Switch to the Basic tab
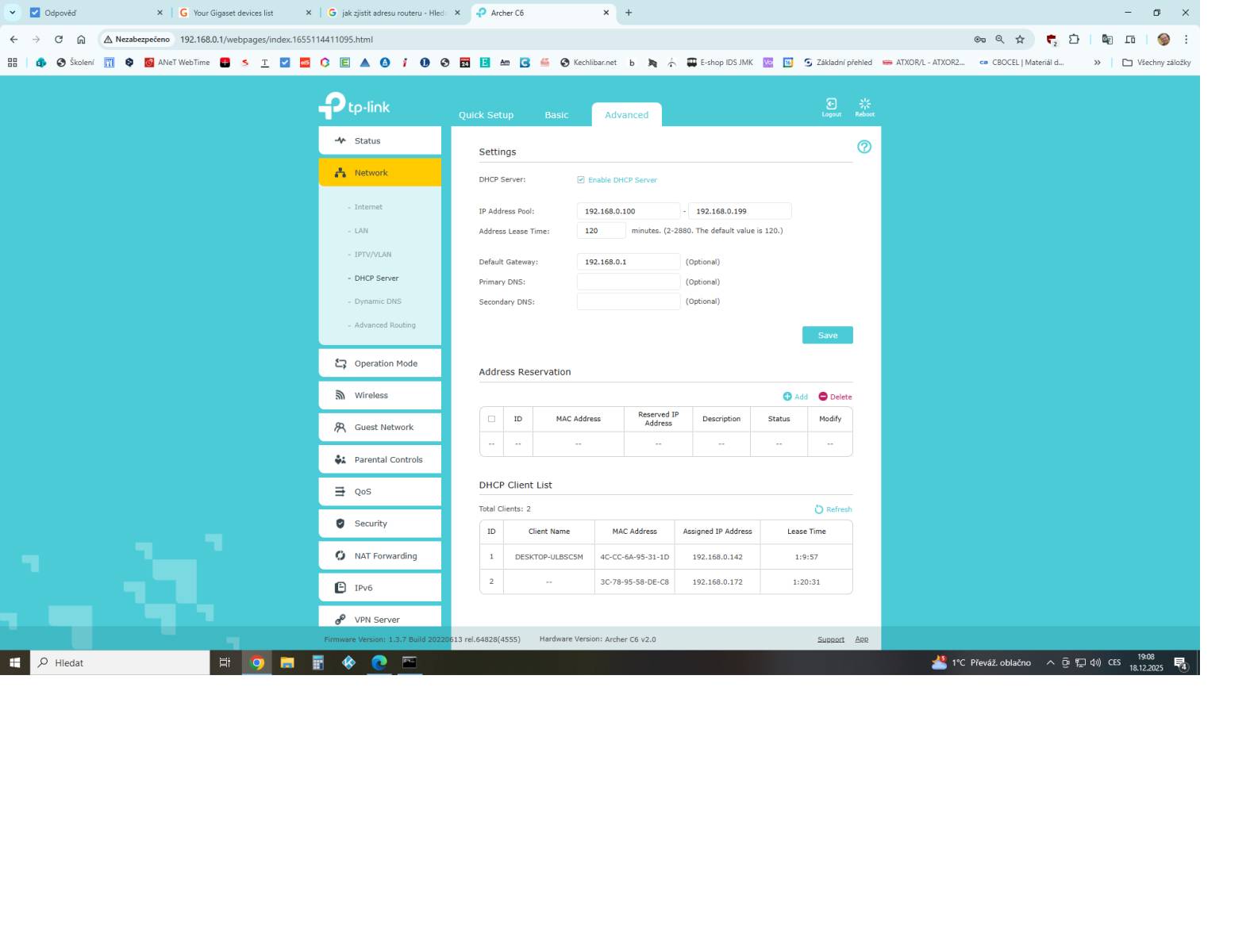Viewport: 1250px width, 952px height. pyautogui.click(x=556, y=115)
